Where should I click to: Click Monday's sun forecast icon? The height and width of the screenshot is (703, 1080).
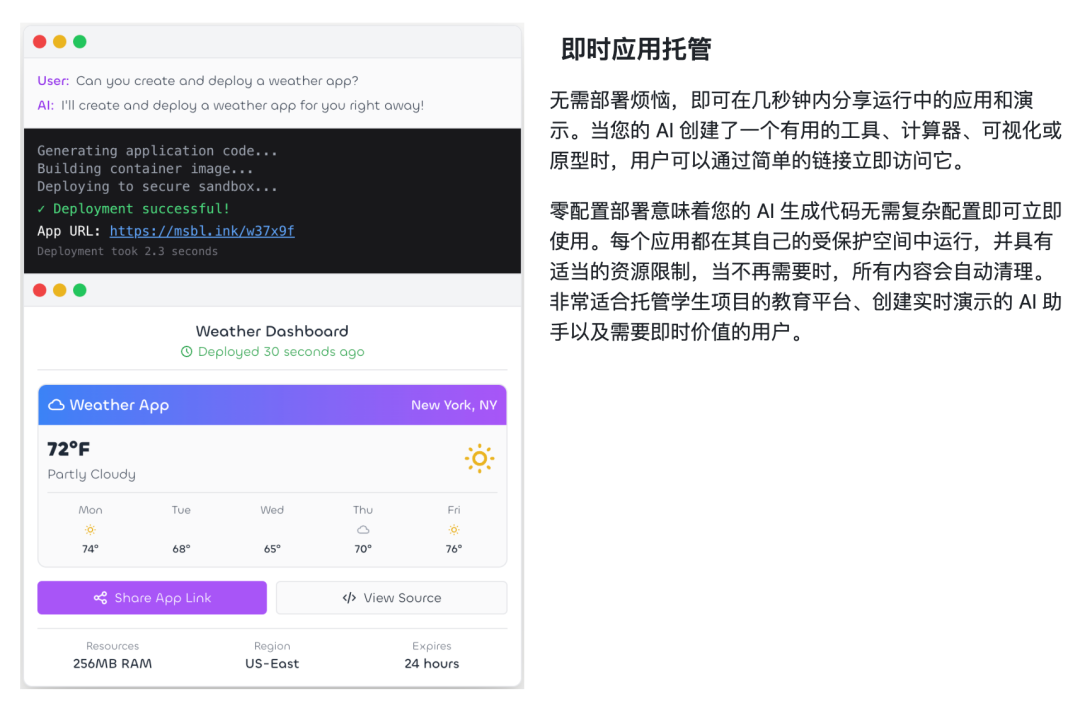point(90,529)
